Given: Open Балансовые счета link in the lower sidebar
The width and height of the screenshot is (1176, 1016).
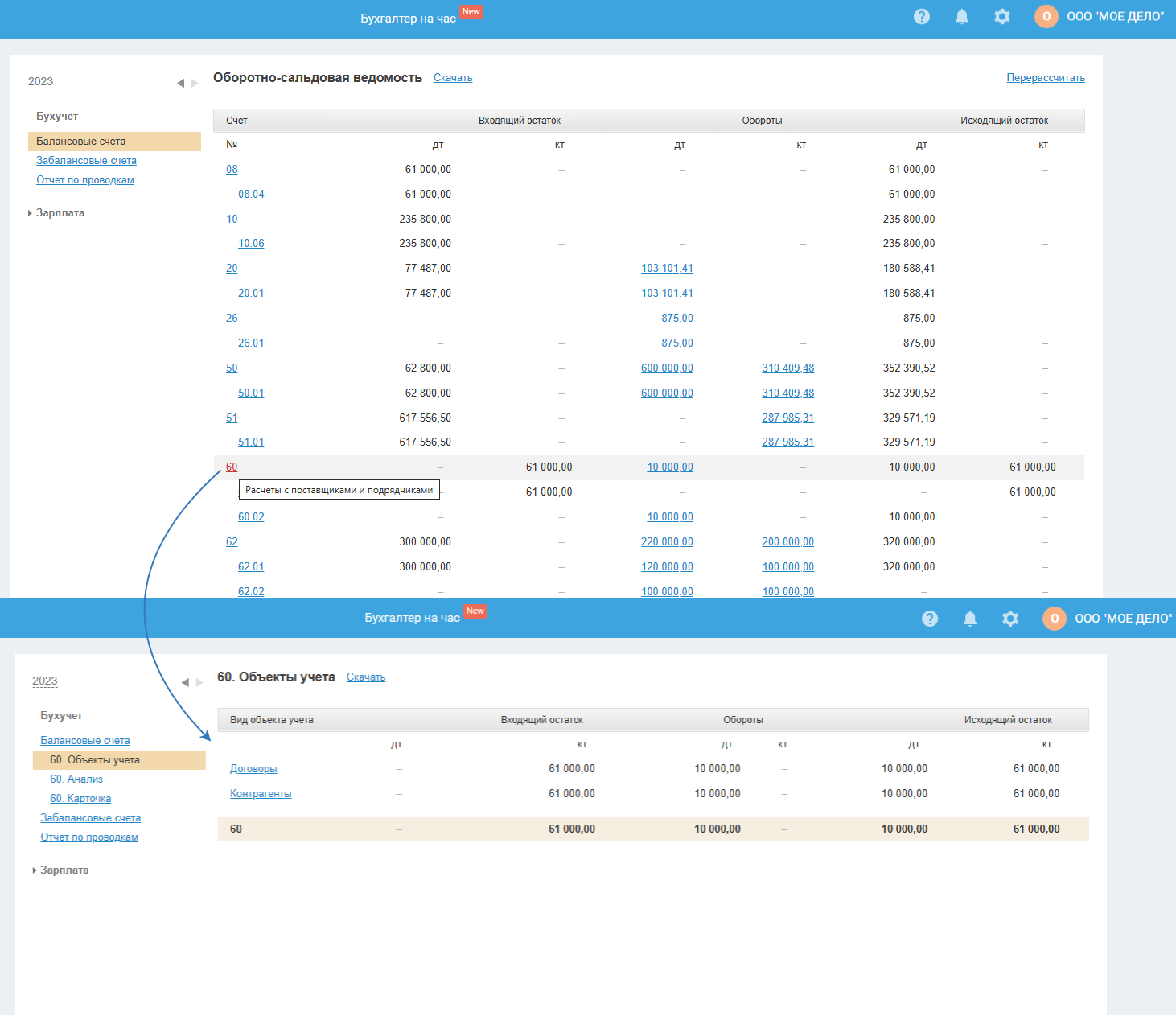Looking at the screenshot, I should pyautogui.click(x=85, y=741).
